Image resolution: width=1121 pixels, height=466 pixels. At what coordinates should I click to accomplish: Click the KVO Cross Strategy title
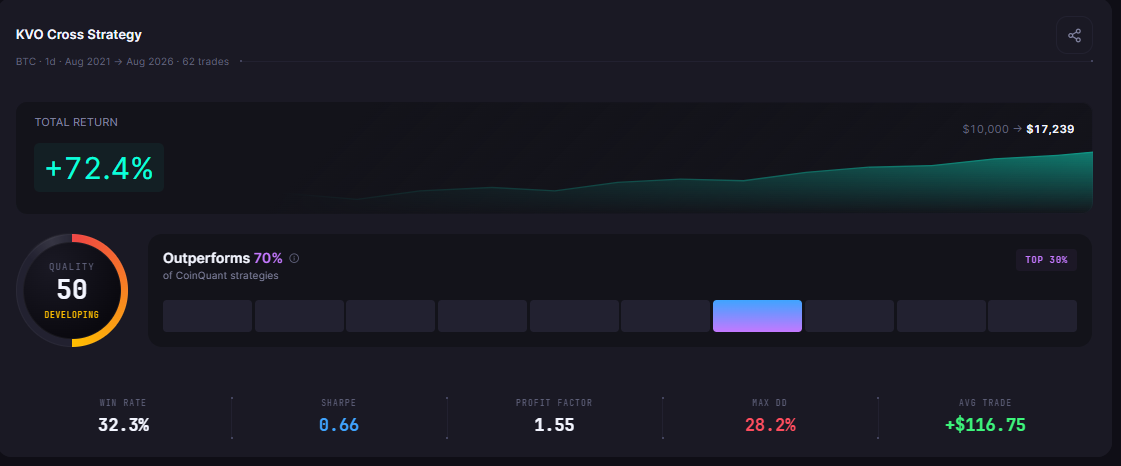[x=79, y=34]
